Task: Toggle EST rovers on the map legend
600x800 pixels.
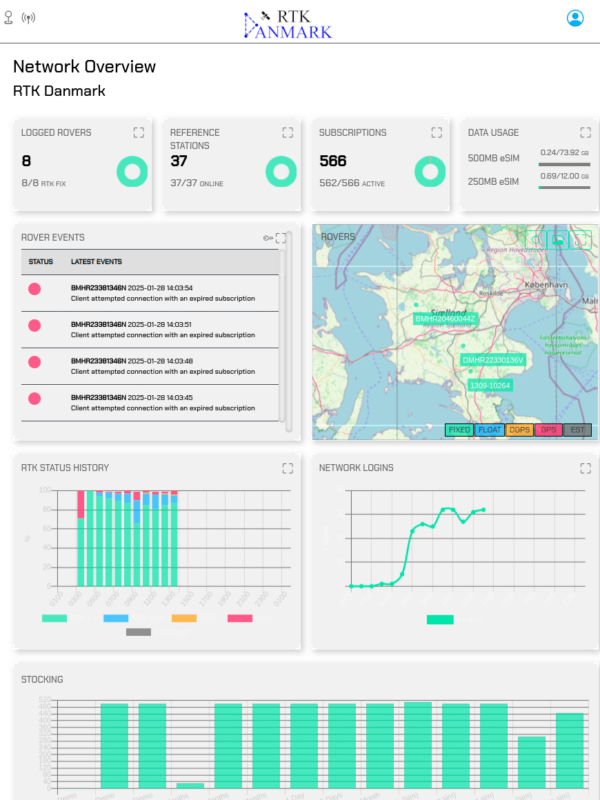Action: click(x=577, y=430)
